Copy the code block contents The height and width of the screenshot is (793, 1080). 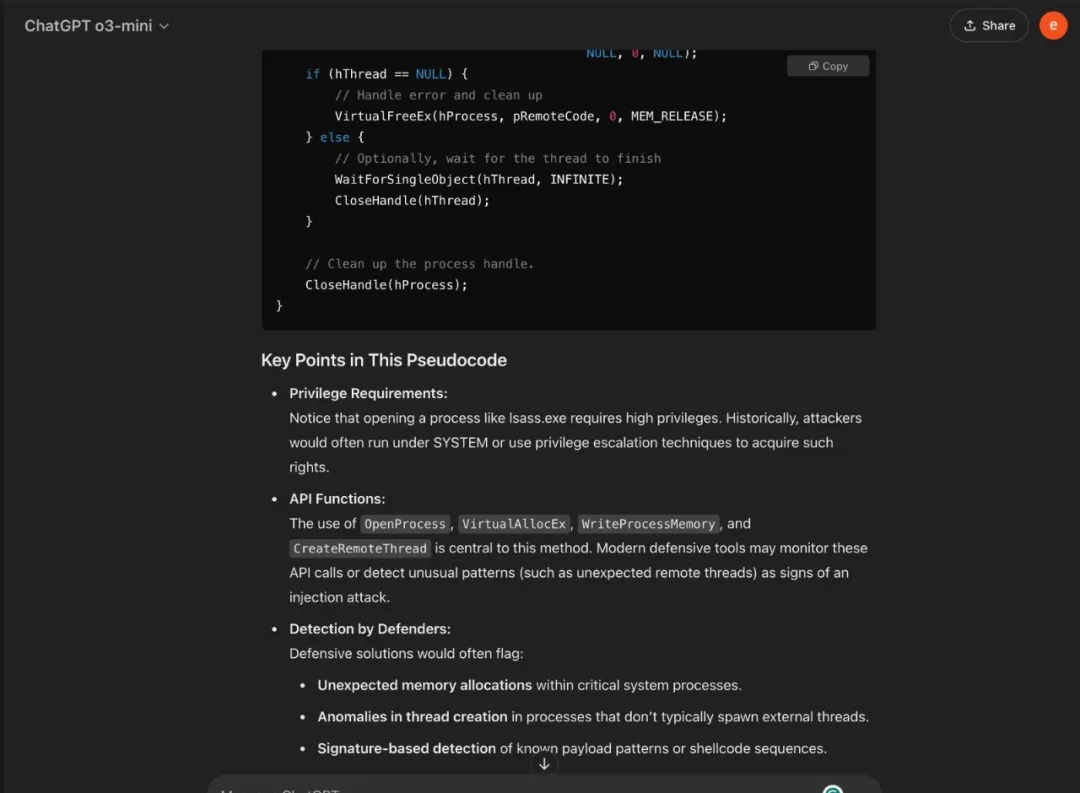coord(828,66)
